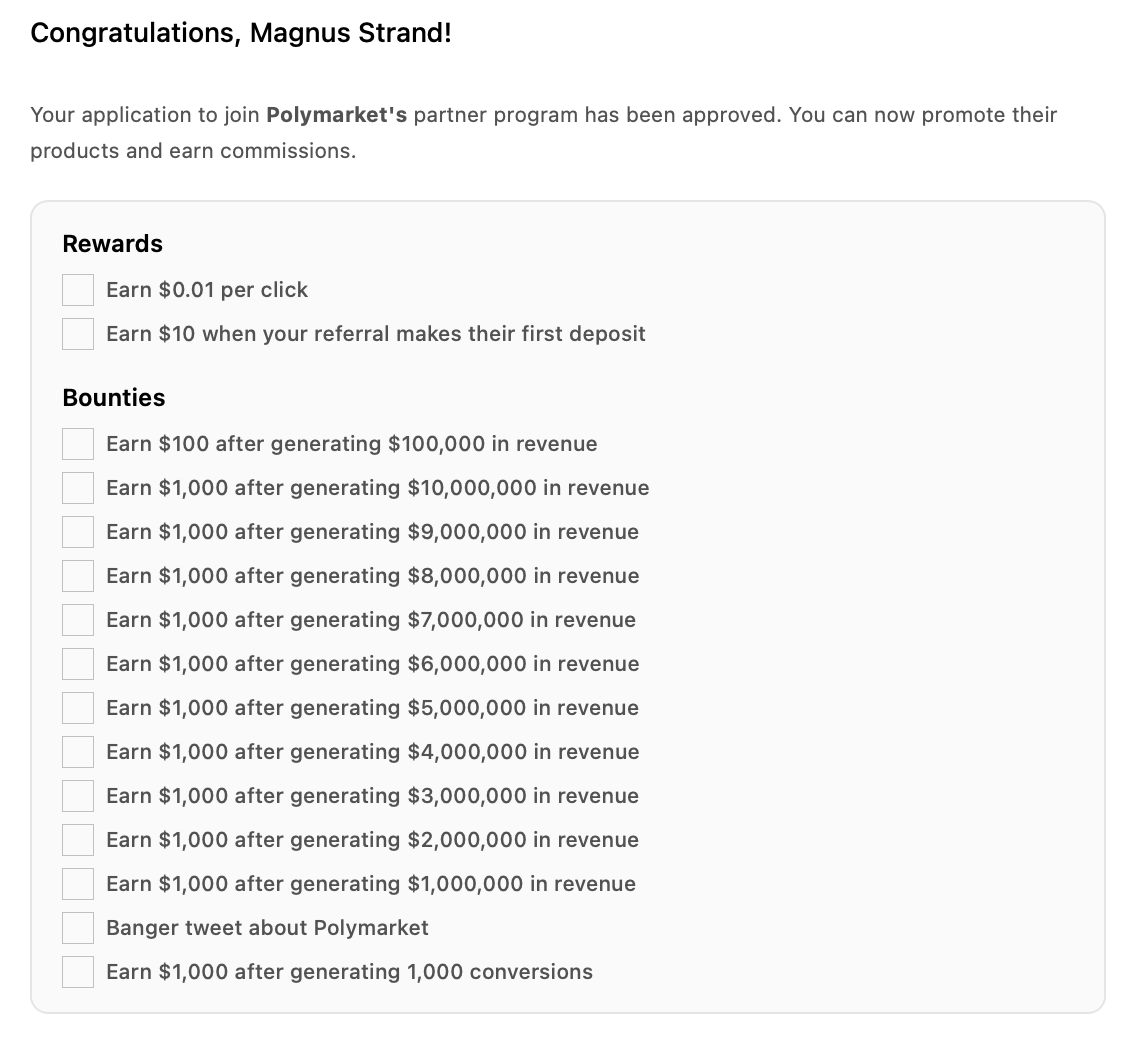Select the $10,000,000 revenue bounty checkbox

78,488
